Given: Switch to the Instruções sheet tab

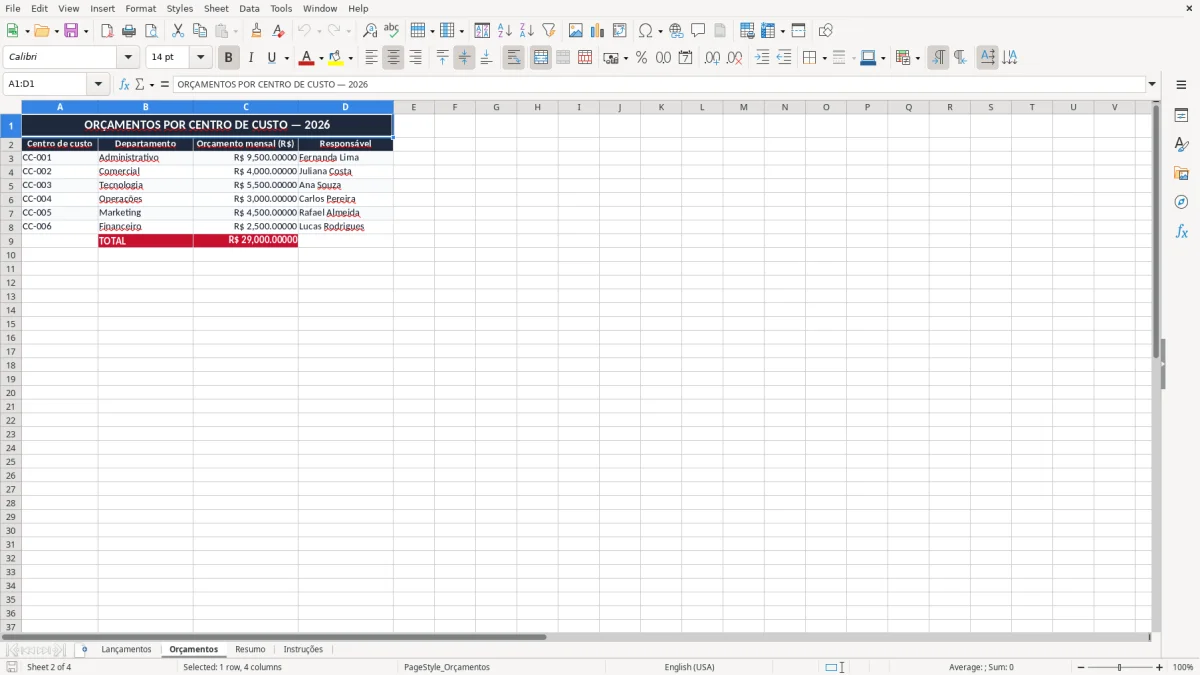Looking at the screenshot, I should coord(303,650).
